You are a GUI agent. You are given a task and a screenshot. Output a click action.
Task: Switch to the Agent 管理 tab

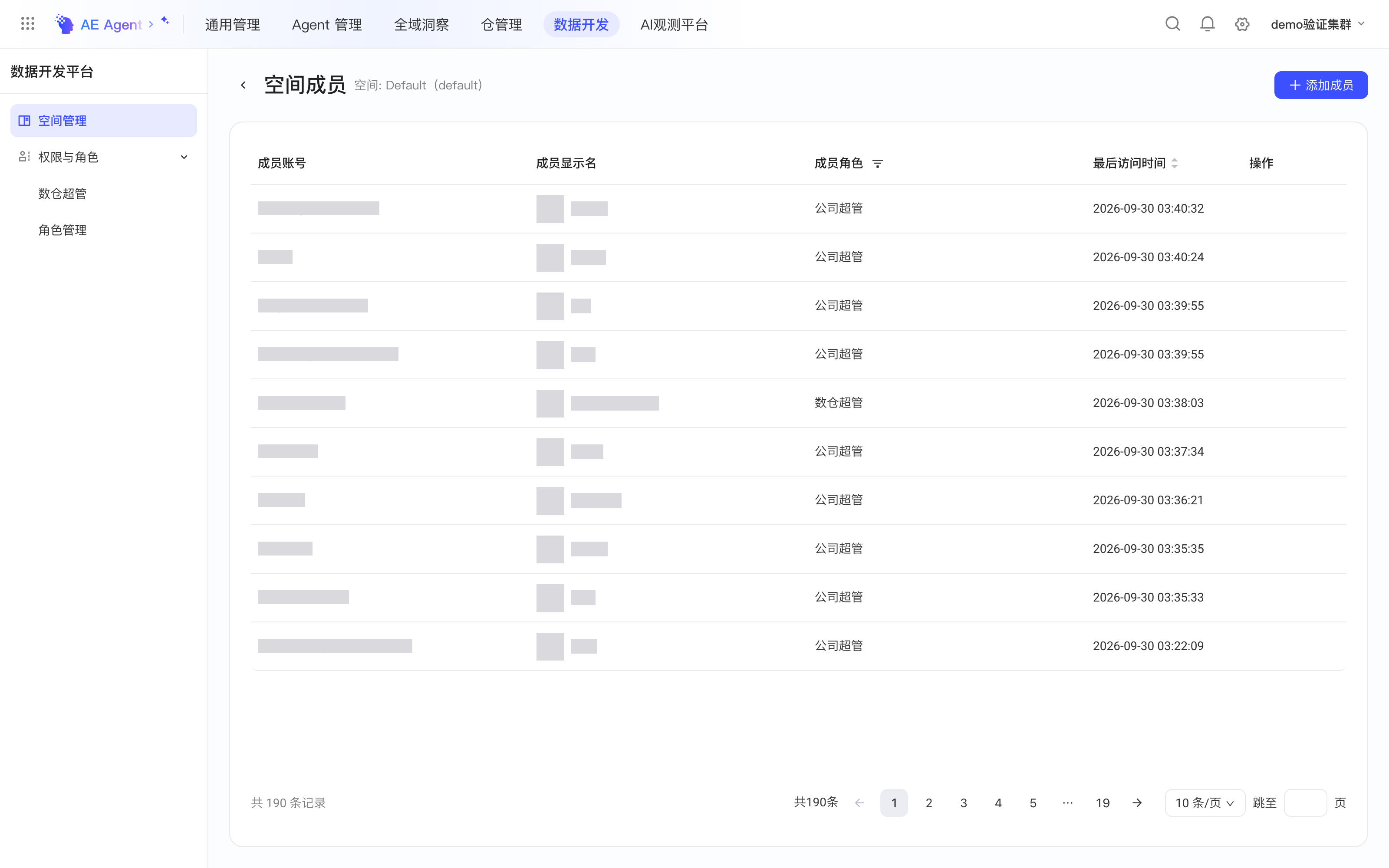(326, 25)
